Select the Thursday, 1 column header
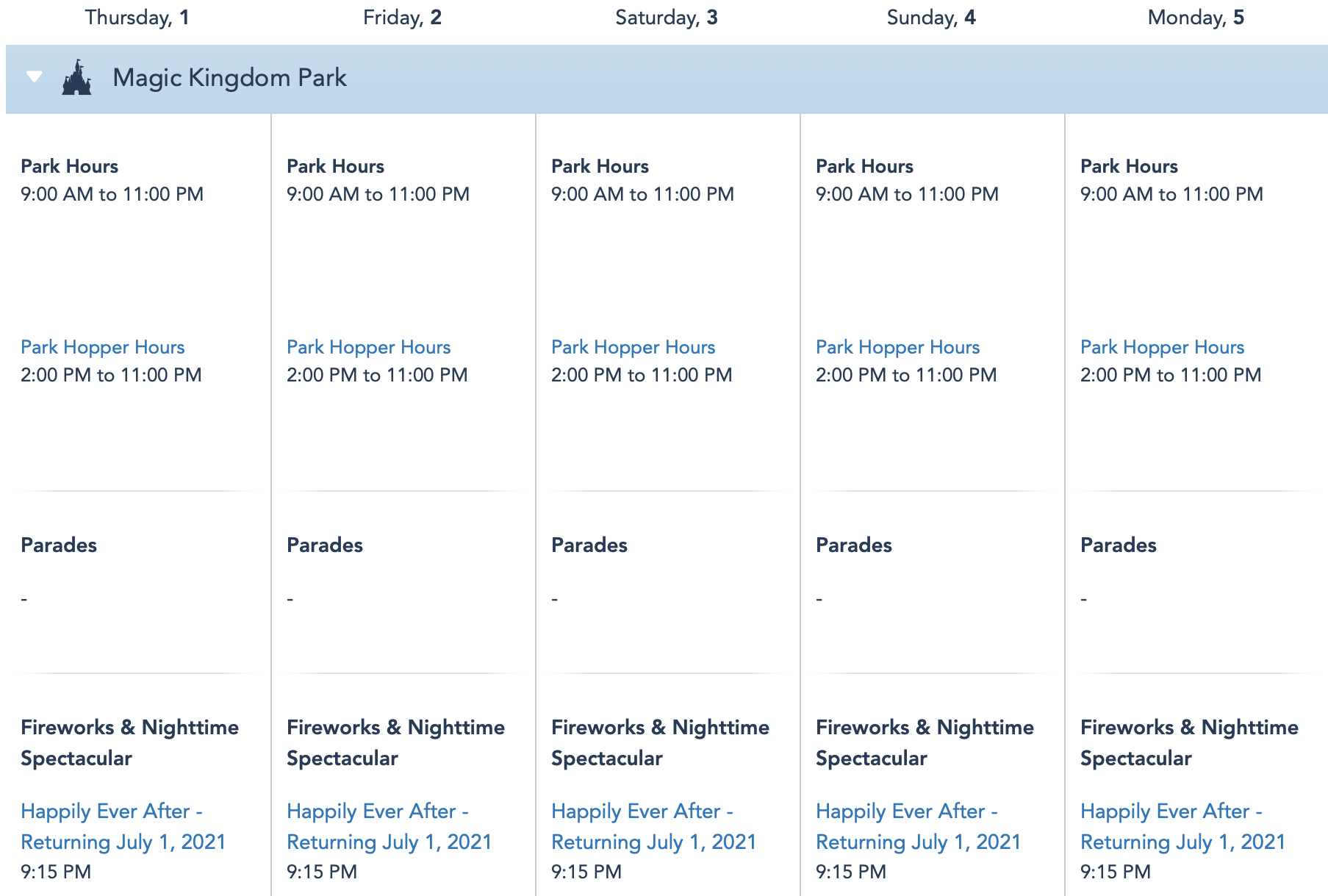Screen dimensions: 1328x896 [137, 18]
